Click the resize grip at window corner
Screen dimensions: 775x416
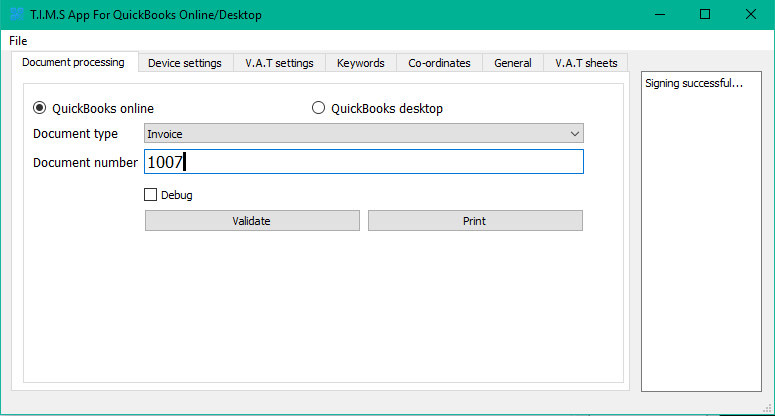pyautogui.click(x=768, y=408)
